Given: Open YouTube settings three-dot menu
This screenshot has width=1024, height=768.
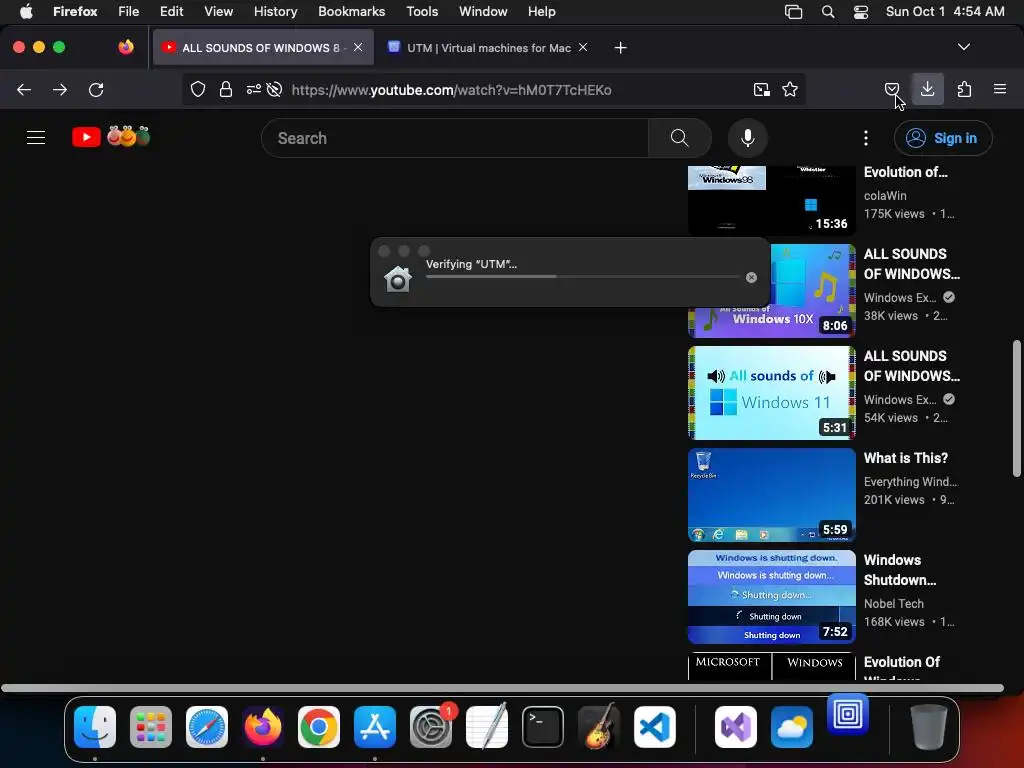Looking at the screenshot, I should click(x=865, y=138).
